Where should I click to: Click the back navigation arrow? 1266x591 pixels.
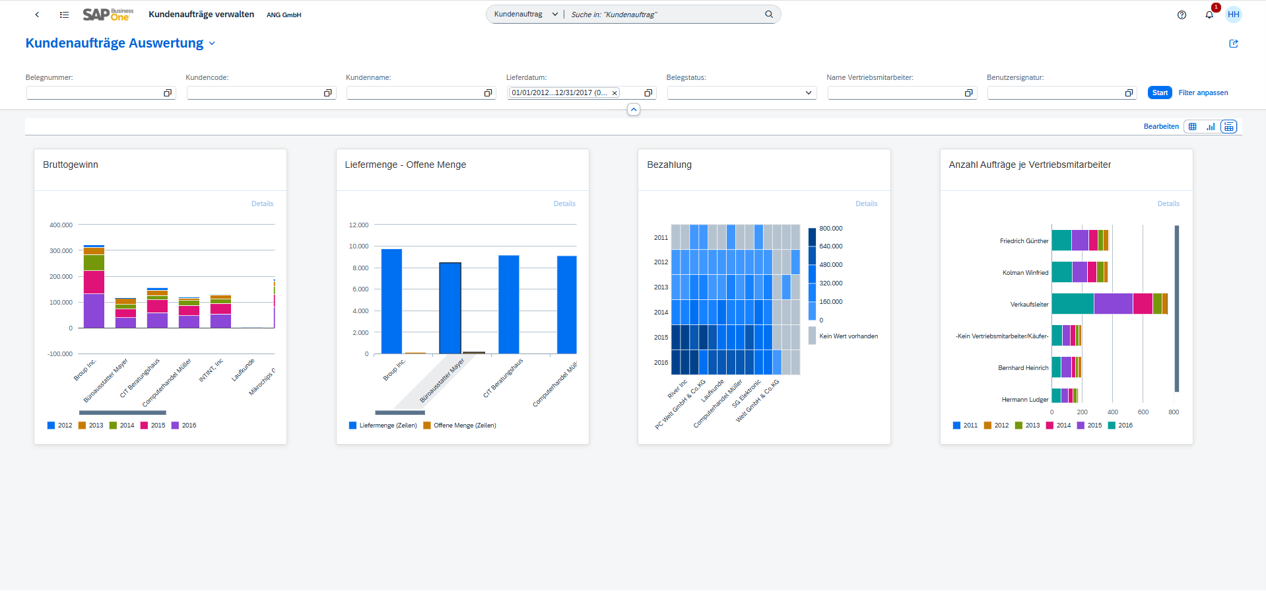pos(37,15)
